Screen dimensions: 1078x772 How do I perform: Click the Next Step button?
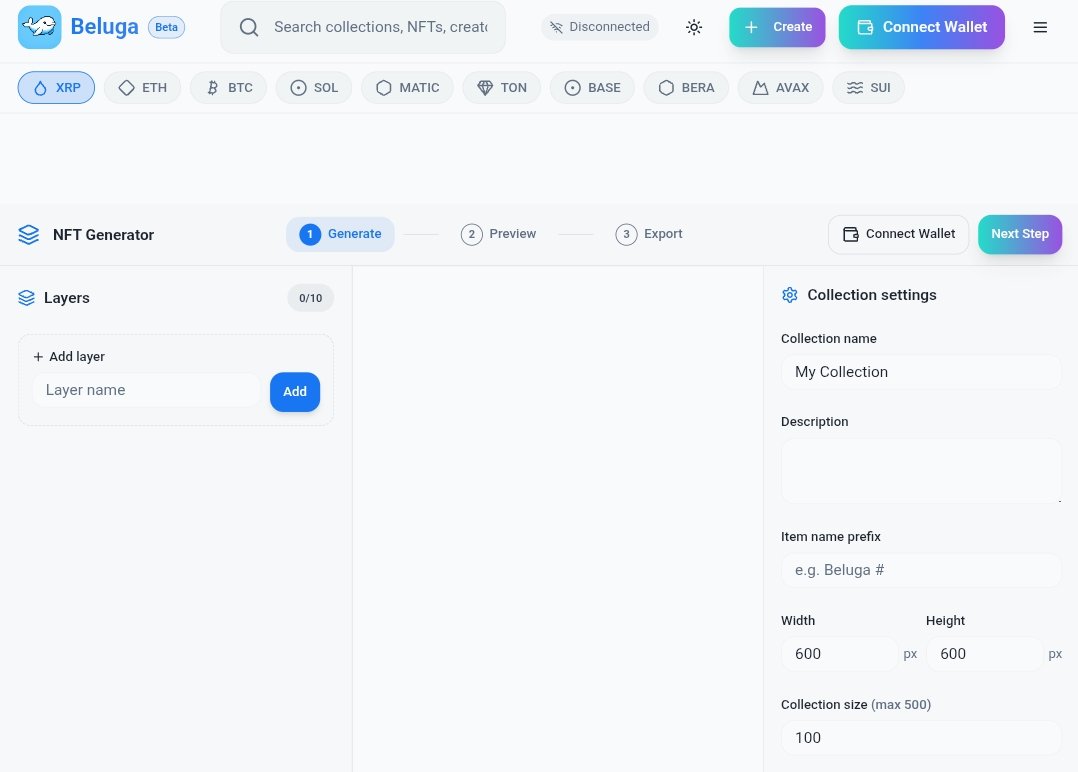[x=1020, y=234]
